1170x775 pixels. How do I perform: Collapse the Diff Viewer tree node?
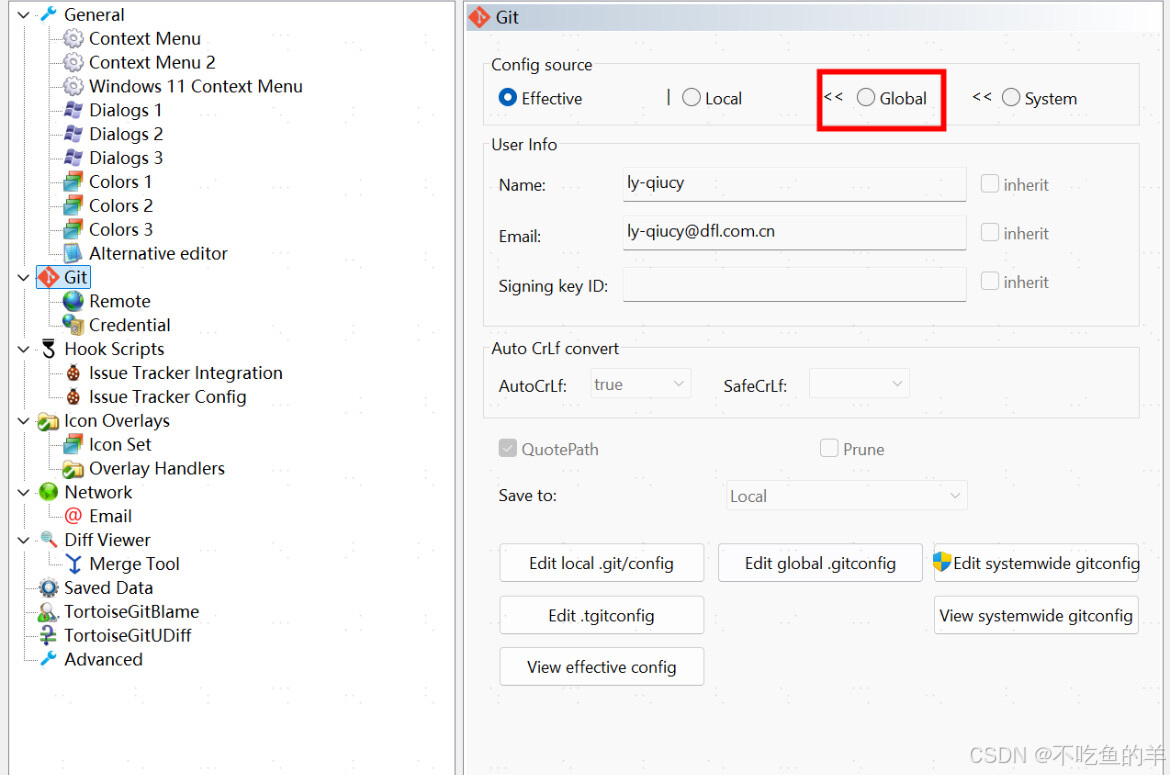click(x=23, y=539)
